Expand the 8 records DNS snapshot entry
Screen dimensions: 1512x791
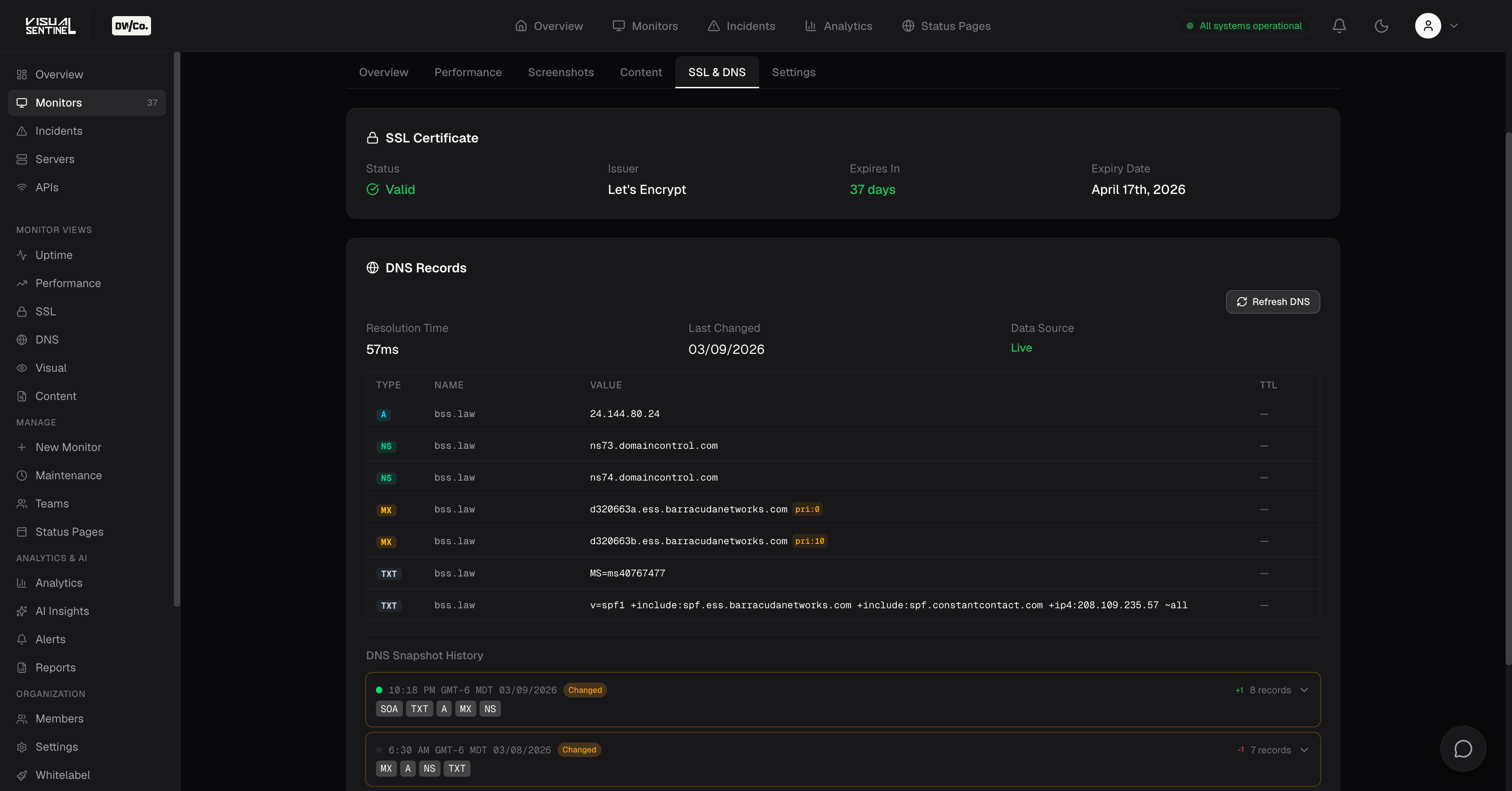1304,690
